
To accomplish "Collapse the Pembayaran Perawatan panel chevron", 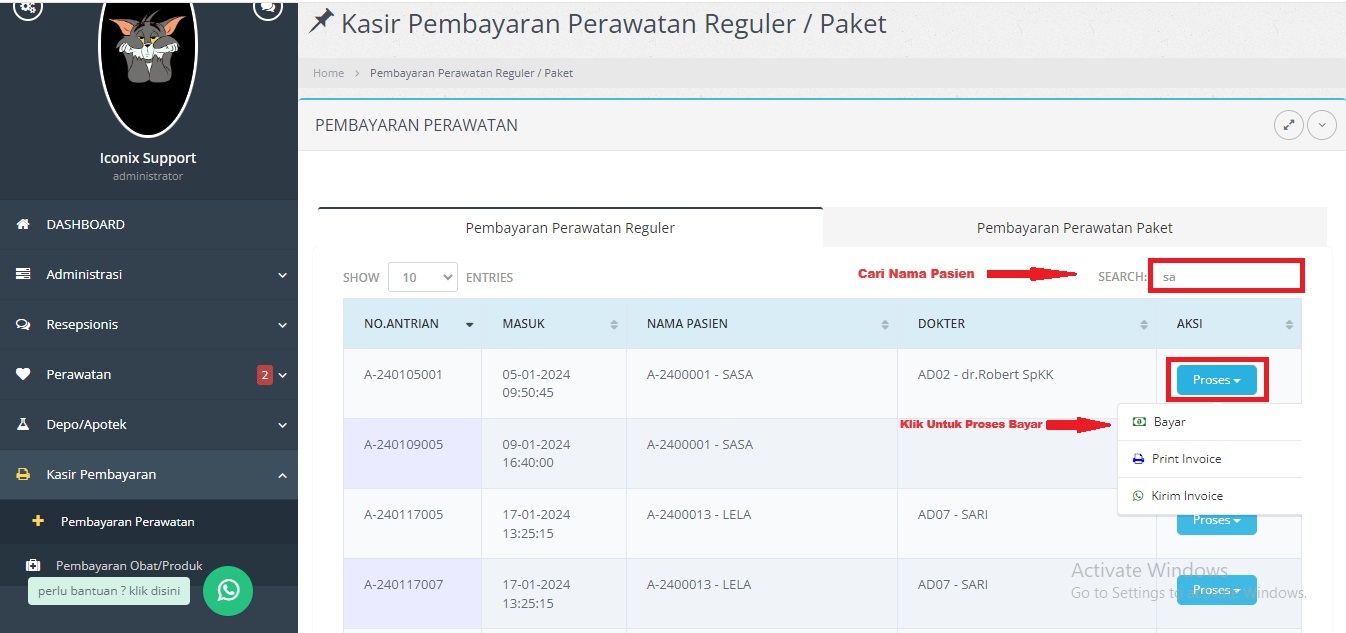I will 1322,125.
